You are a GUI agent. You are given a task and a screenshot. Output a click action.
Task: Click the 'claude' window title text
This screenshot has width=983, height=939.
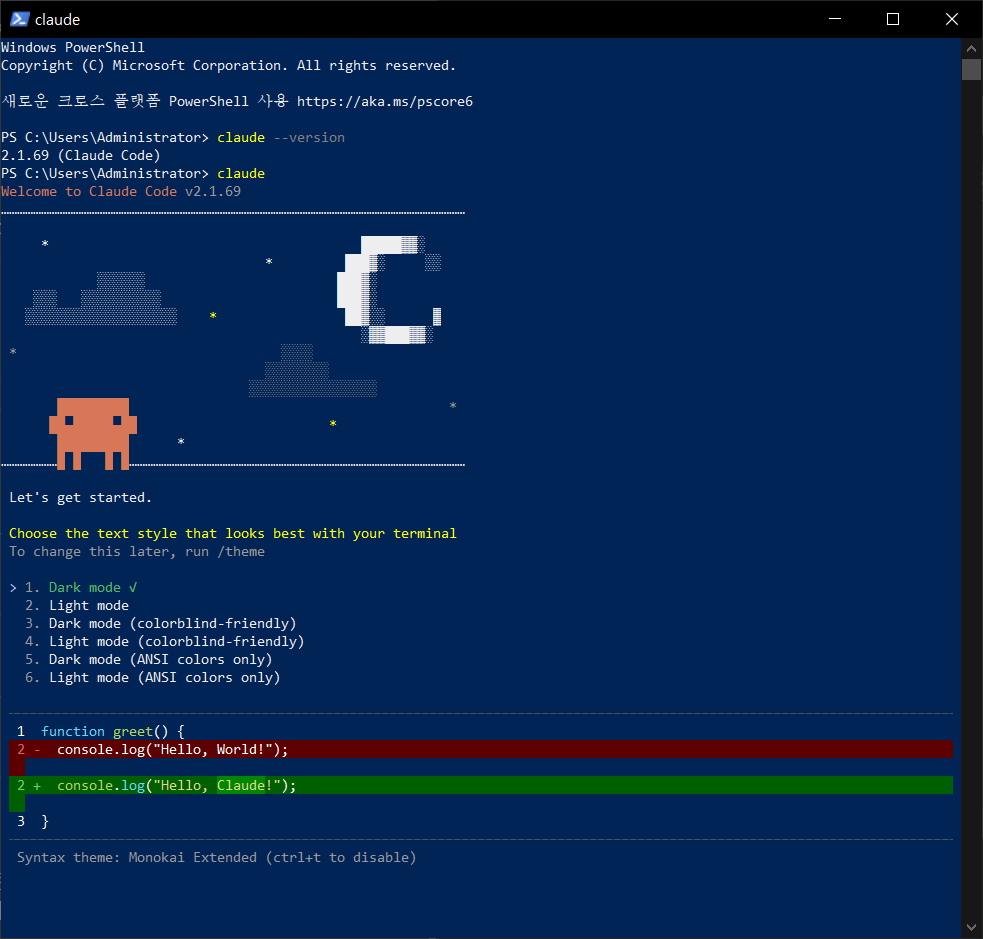[58, 19]
